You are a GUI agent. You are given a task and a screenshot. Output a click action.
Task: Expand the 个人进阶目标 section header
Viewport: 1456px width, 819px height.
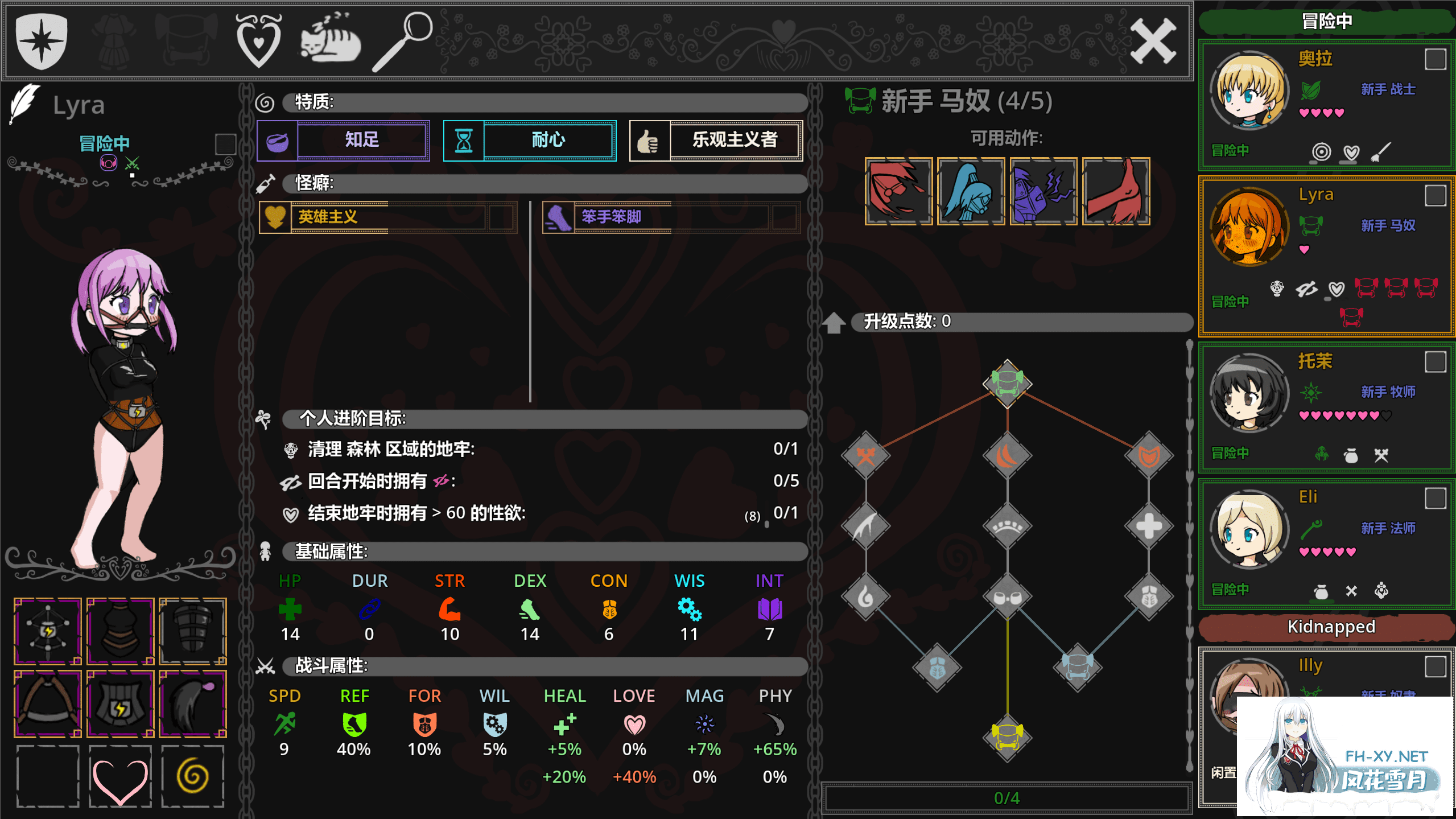coord(545,418)
